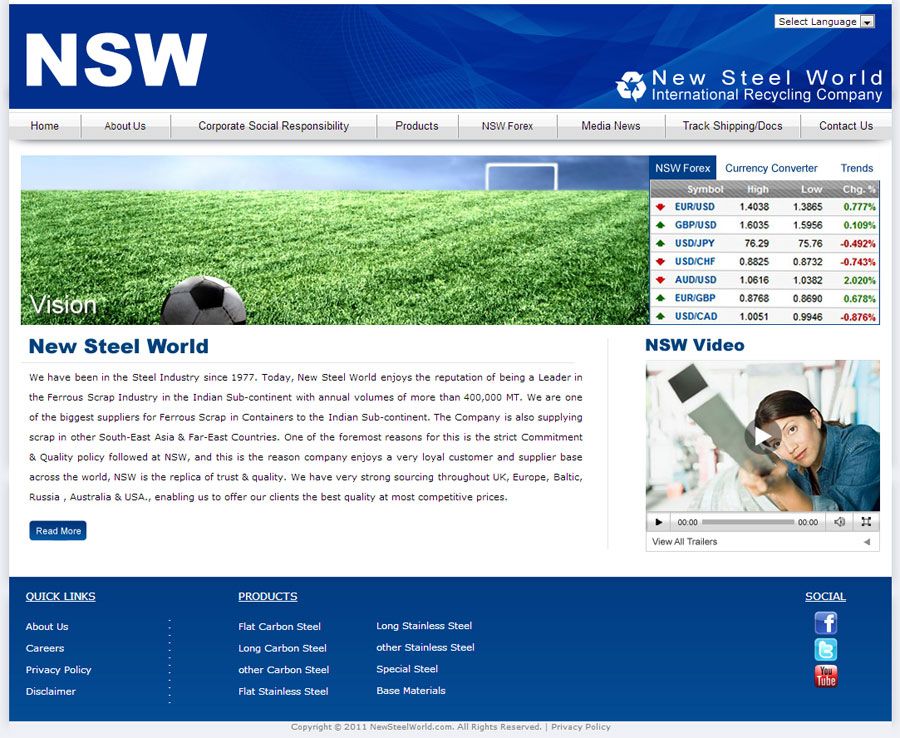Screen dimensions: 900x738
Task: Click the red down arrow for USD/CHF
Action: (660, 262)
